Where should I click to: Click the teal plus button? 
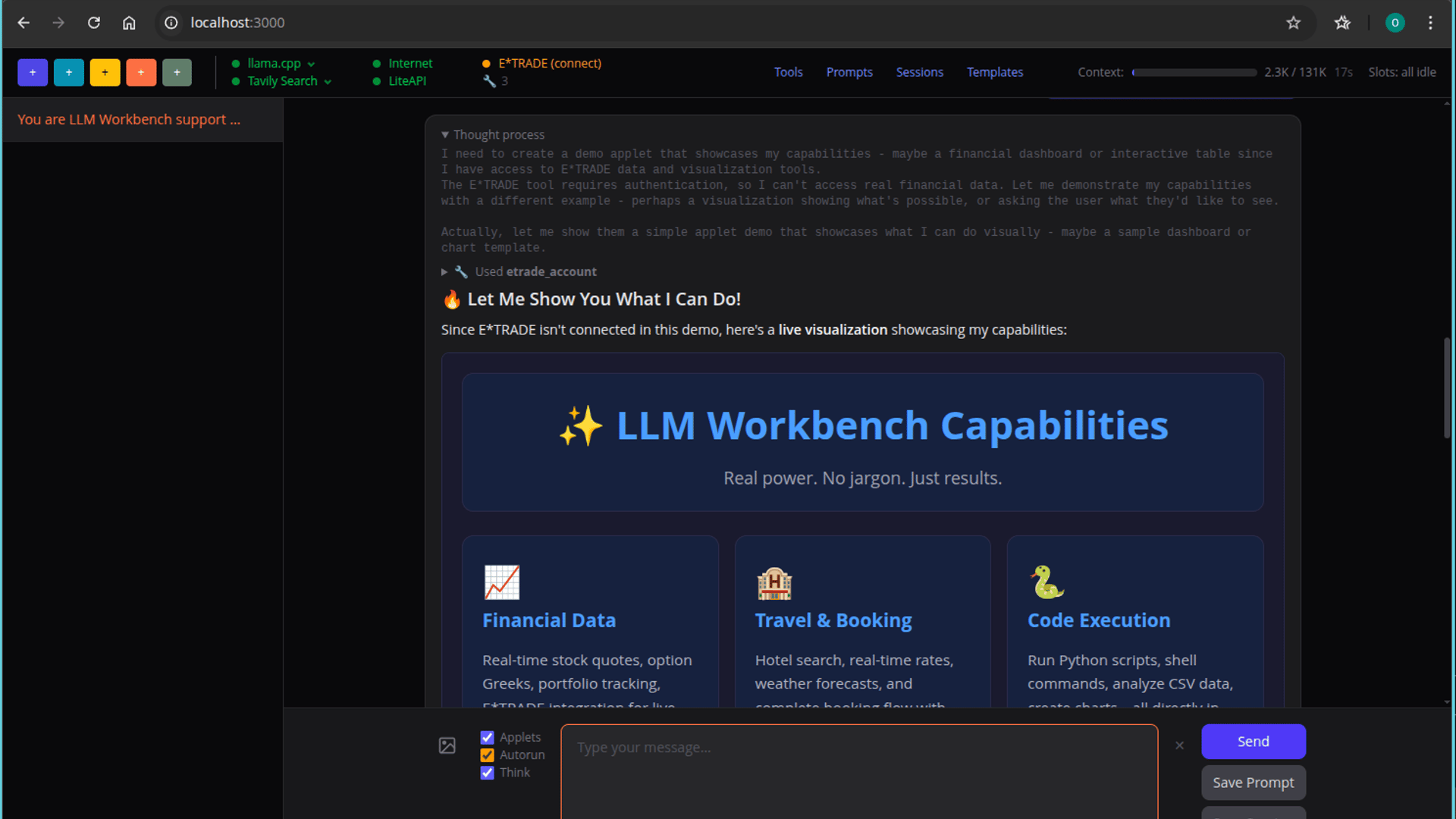tap(69, 72)
